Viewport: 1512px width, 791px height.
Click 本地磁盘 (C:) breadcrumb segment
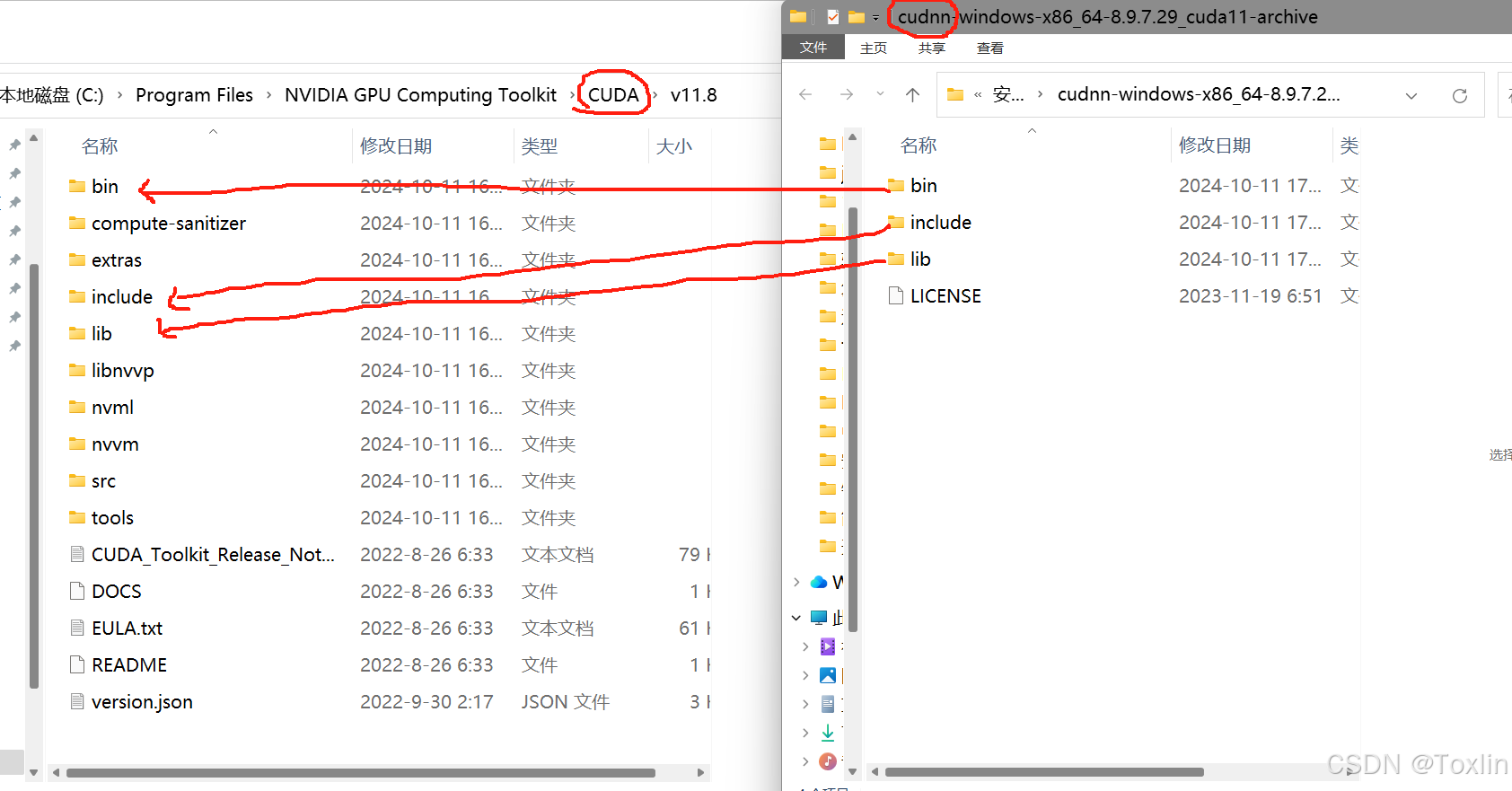click(51, 95)
